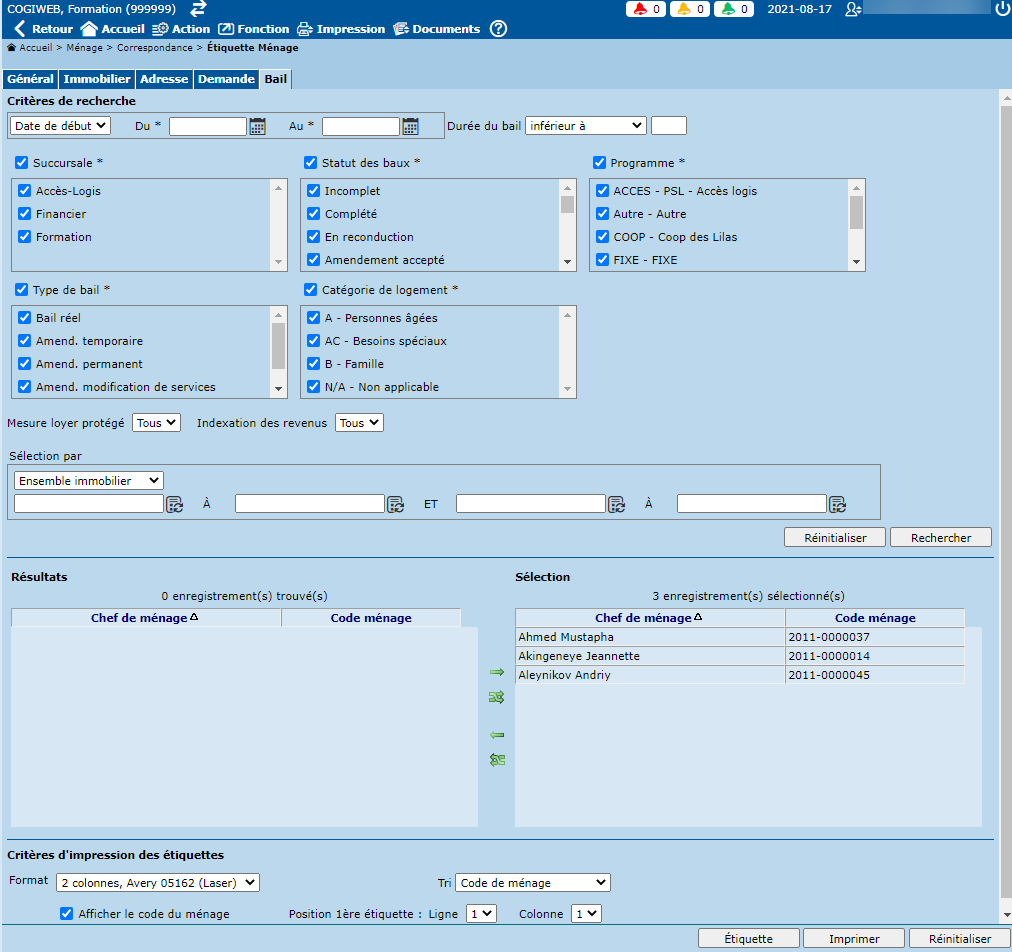Open the Au date calendar picker

coord(410,126)
